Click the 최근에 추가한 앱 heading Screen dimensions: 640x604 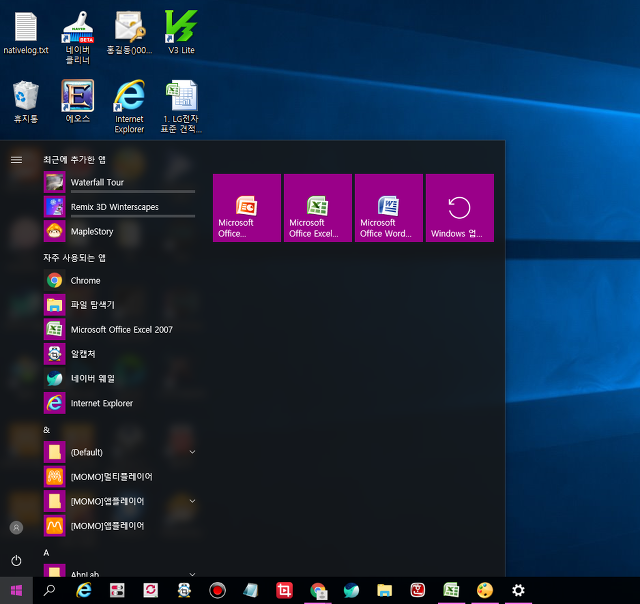[74, 160]
